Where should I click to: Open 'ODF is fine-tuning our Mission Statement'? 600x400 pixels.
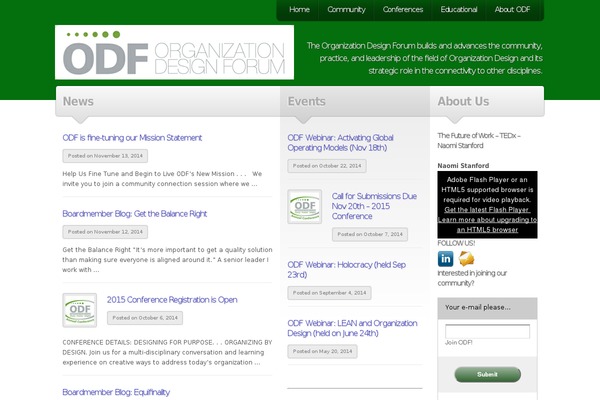132,138
